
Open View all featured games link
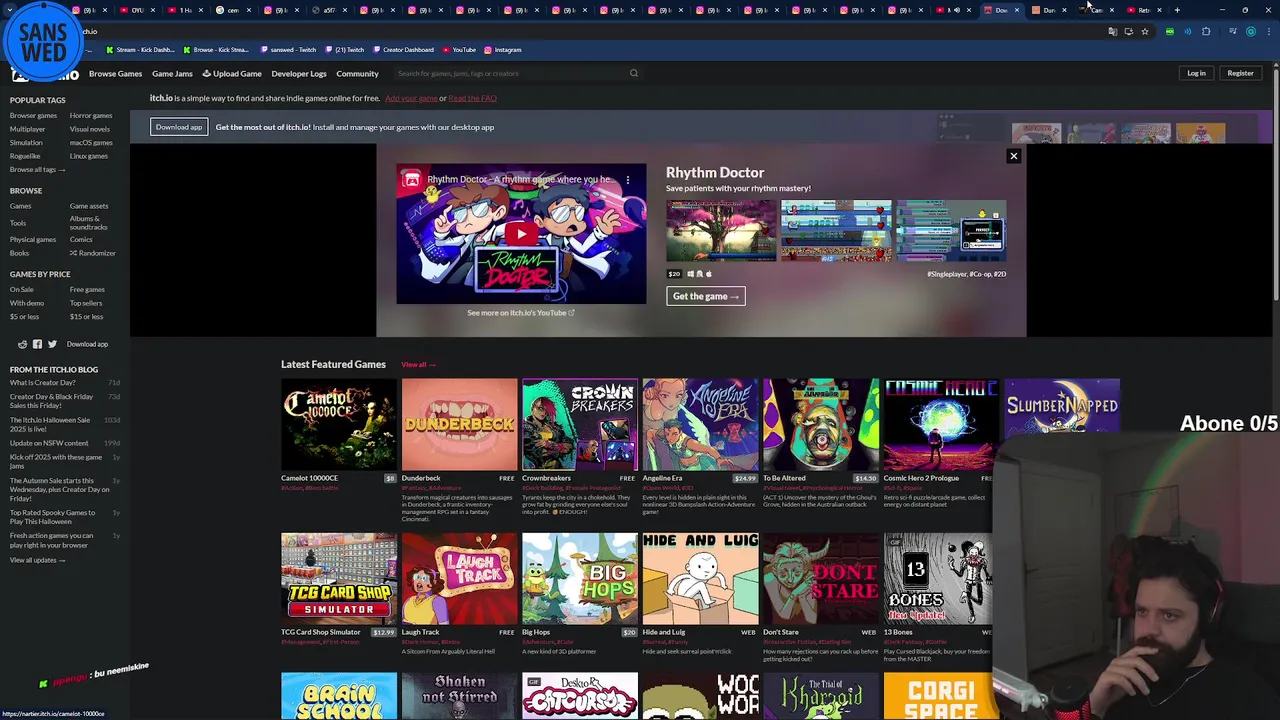click(418, 365)
